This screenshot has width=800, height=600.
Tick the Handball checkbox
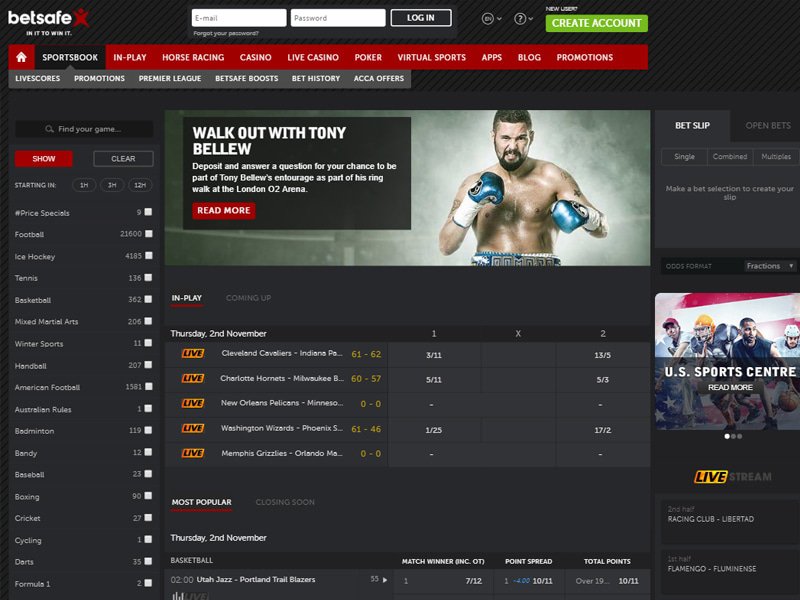(148, 365)
